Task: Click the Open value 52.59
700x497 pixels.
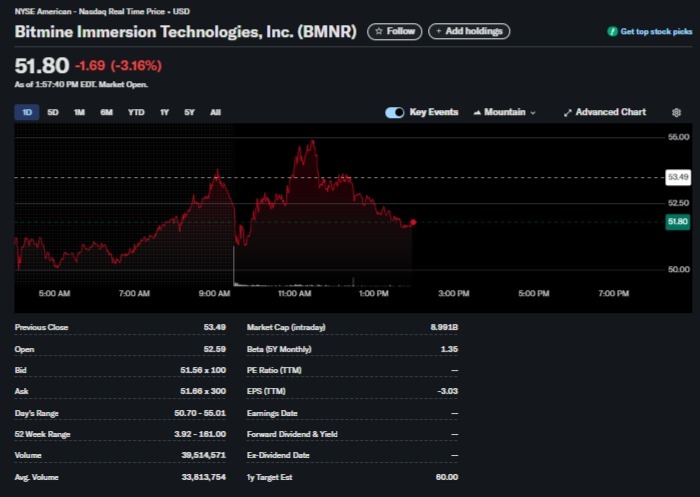Action: 215,349
